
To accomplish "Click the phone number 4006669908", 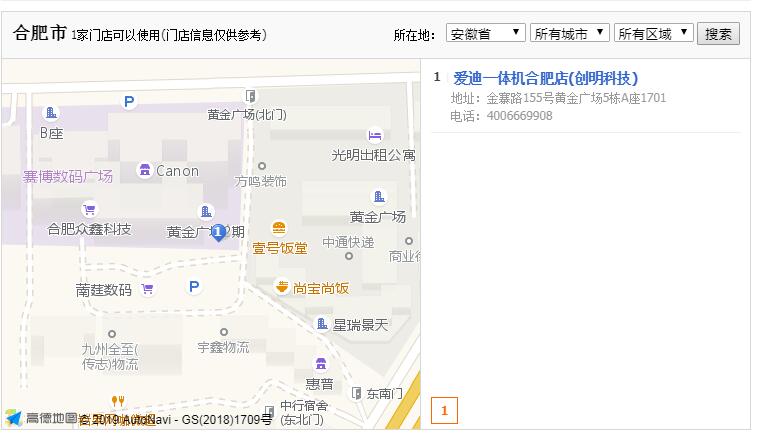I will click(x=519, y=116).
